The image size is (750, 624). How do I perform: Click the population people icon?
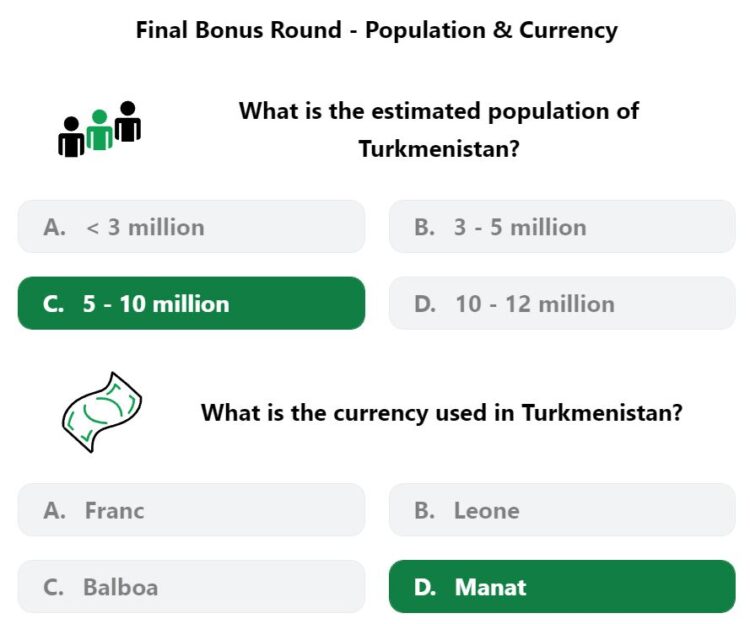[99, 129]
